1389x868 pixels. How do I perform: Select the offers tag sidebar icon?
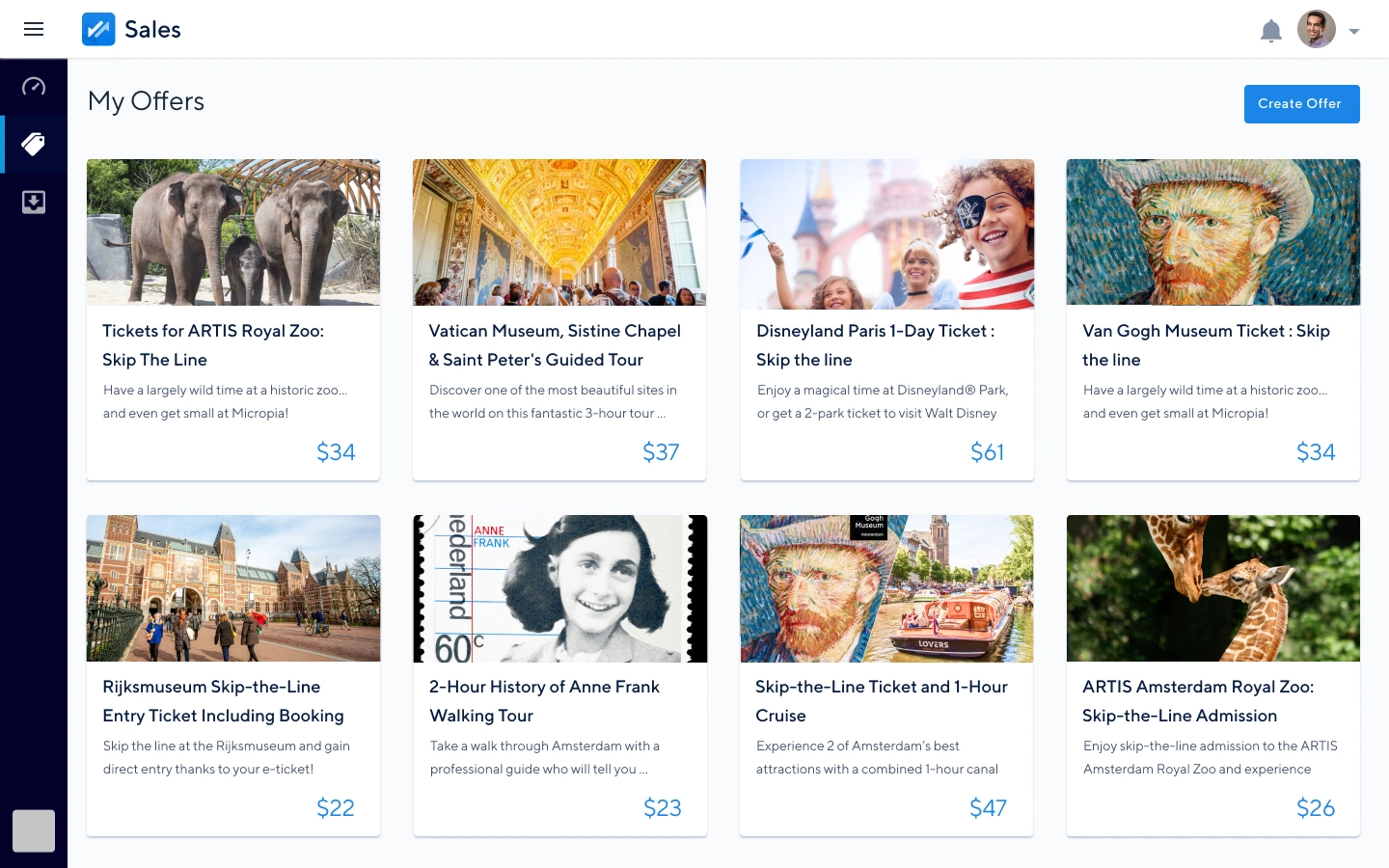tap(34, 145)
